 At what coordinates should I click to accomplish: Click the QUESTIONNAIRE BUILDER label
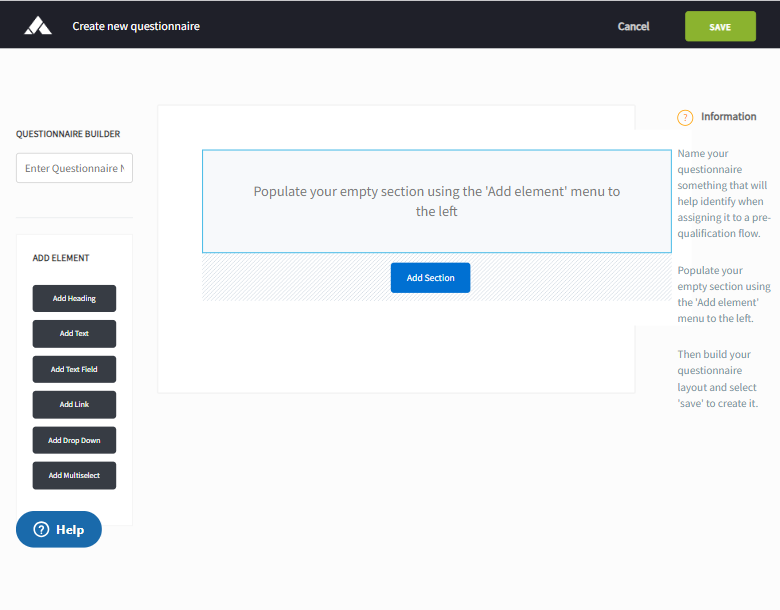pyautogui.click(x=68, y=134)
